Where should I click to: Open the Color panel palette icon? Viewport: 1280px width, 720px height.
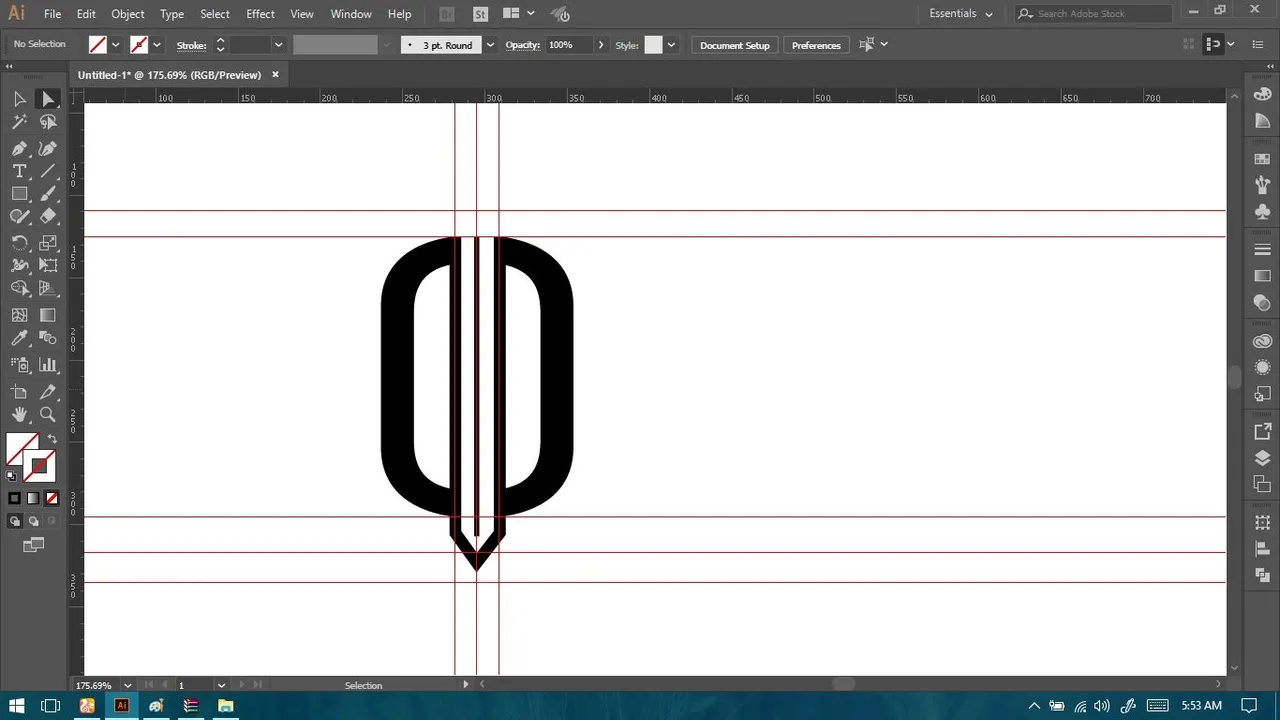coord(1262,94)
